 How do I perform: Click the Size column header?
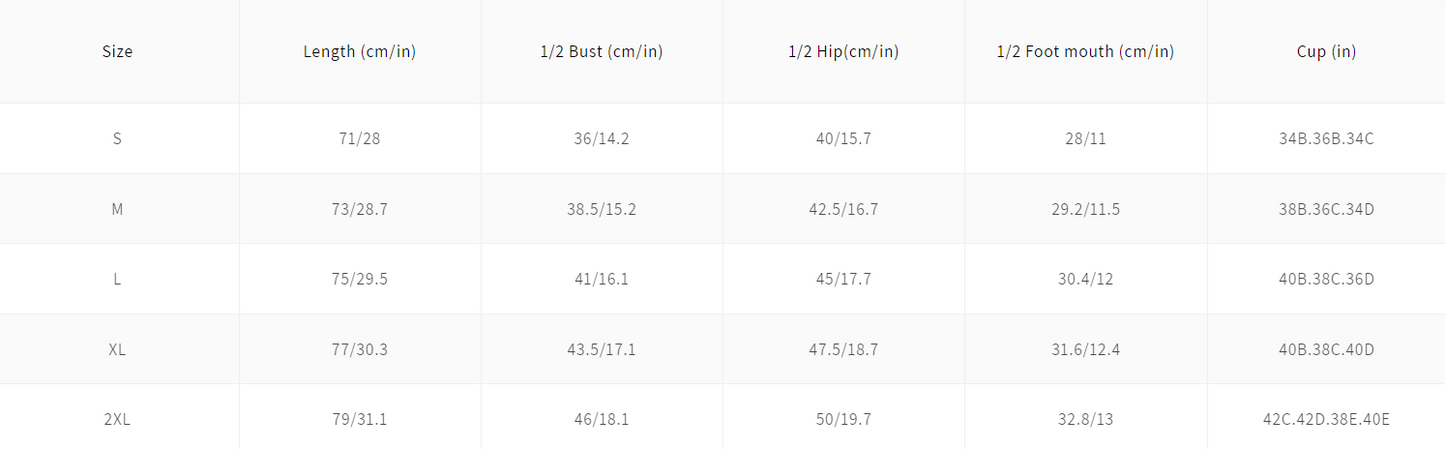pyautogui.click(x=117, y=52)
